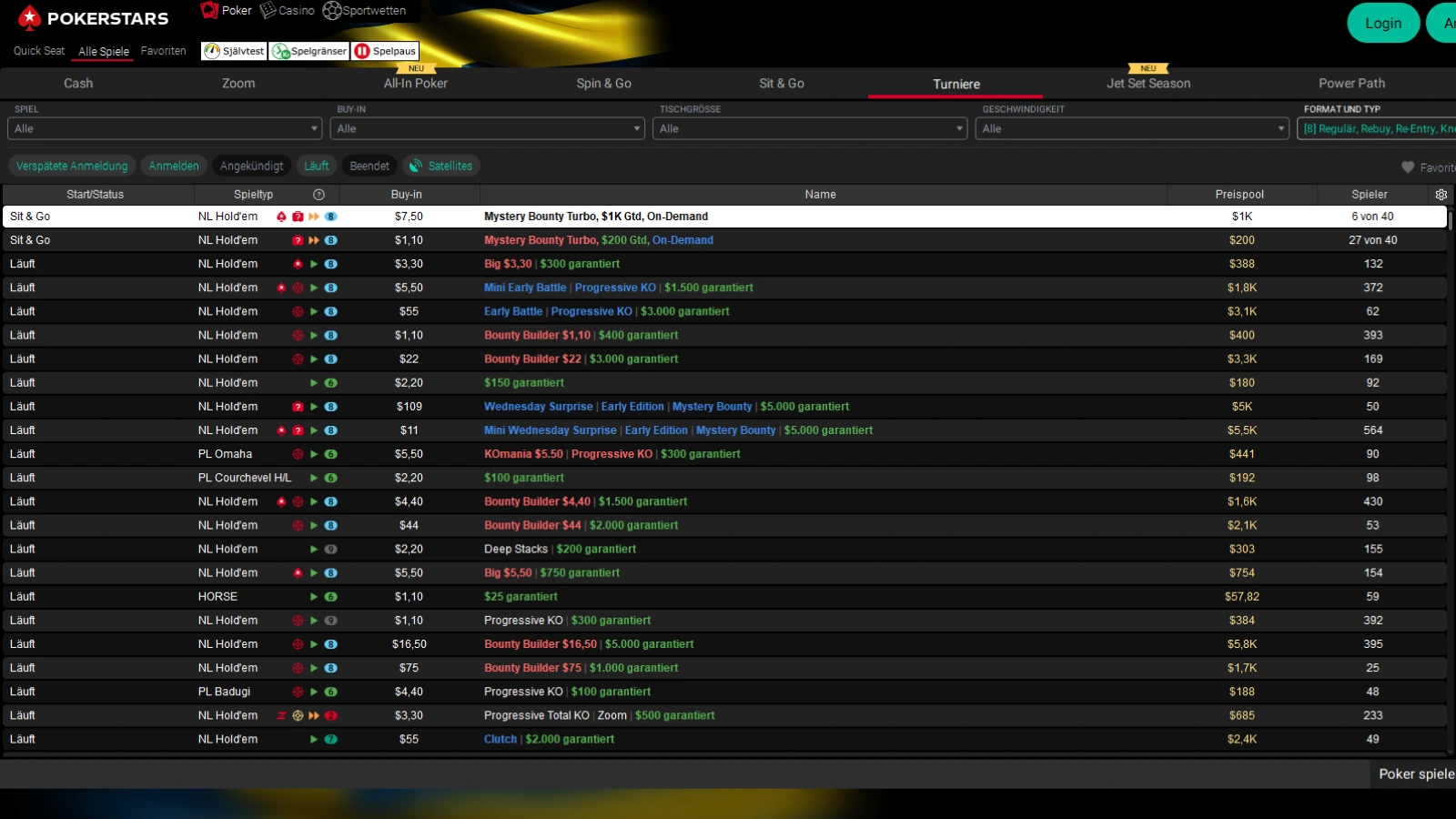Image resolution: width=1456 pixels, height=819 pixels.
Task: Open the Geschwindigkeit dropdown
Action: click(x=1132, y=128)
